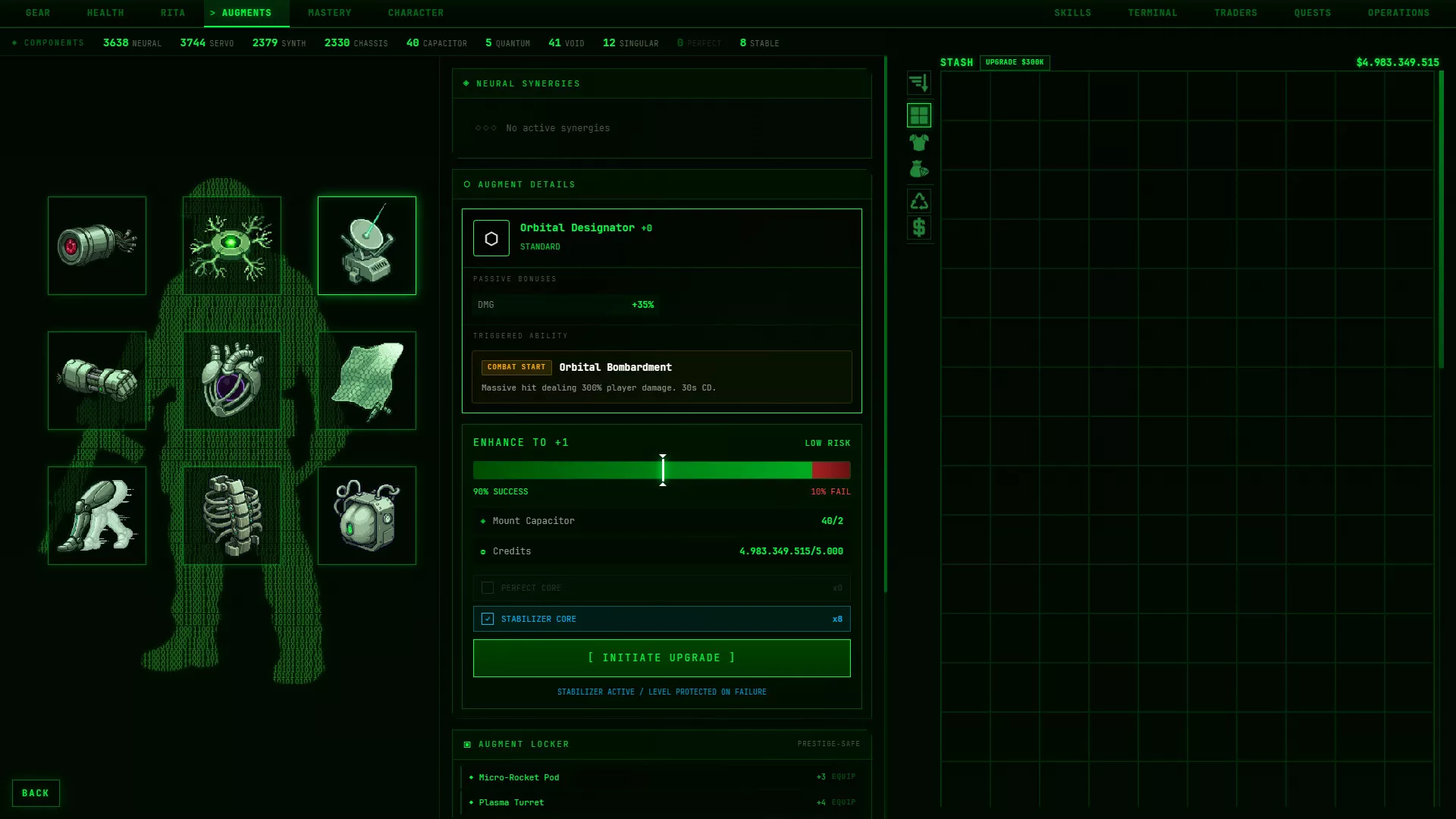Click the 3744 Servo component count
The height and width of the screenshot is (819, 1456).
[207, 43]
